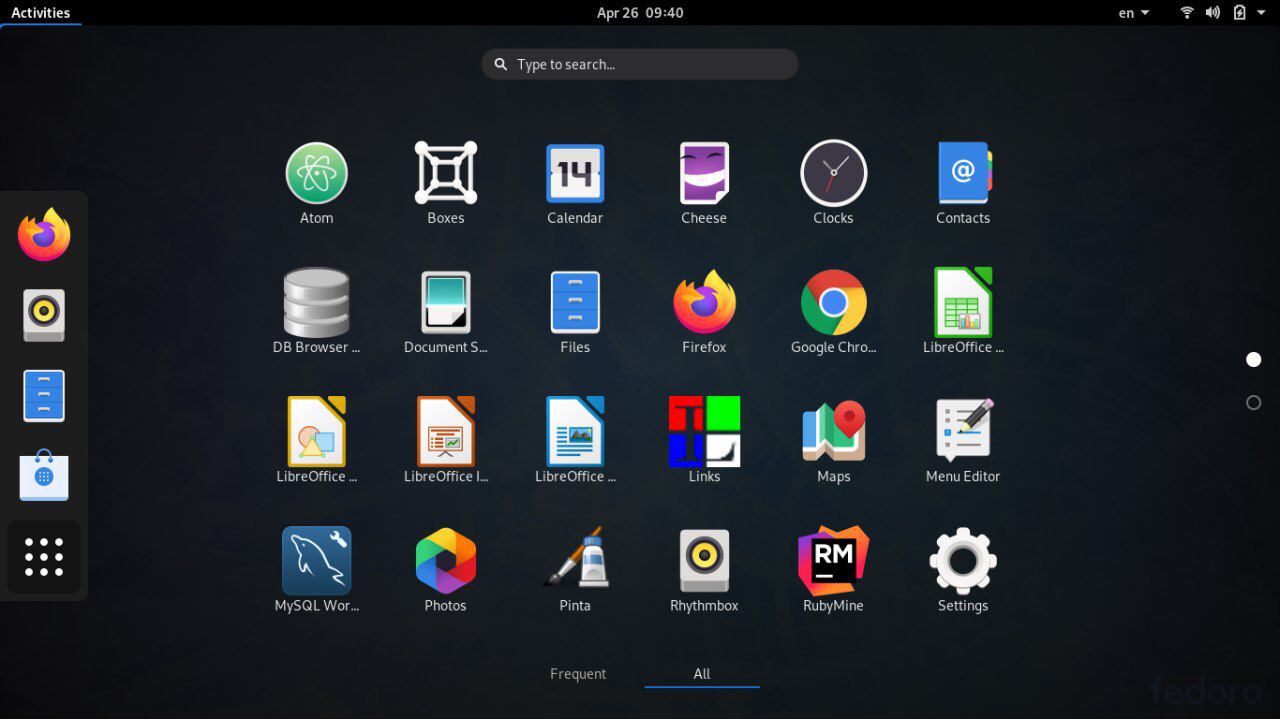Launch LibreOffice Writer
Screen dimensions: 1280x719
[x=574, y=441]
